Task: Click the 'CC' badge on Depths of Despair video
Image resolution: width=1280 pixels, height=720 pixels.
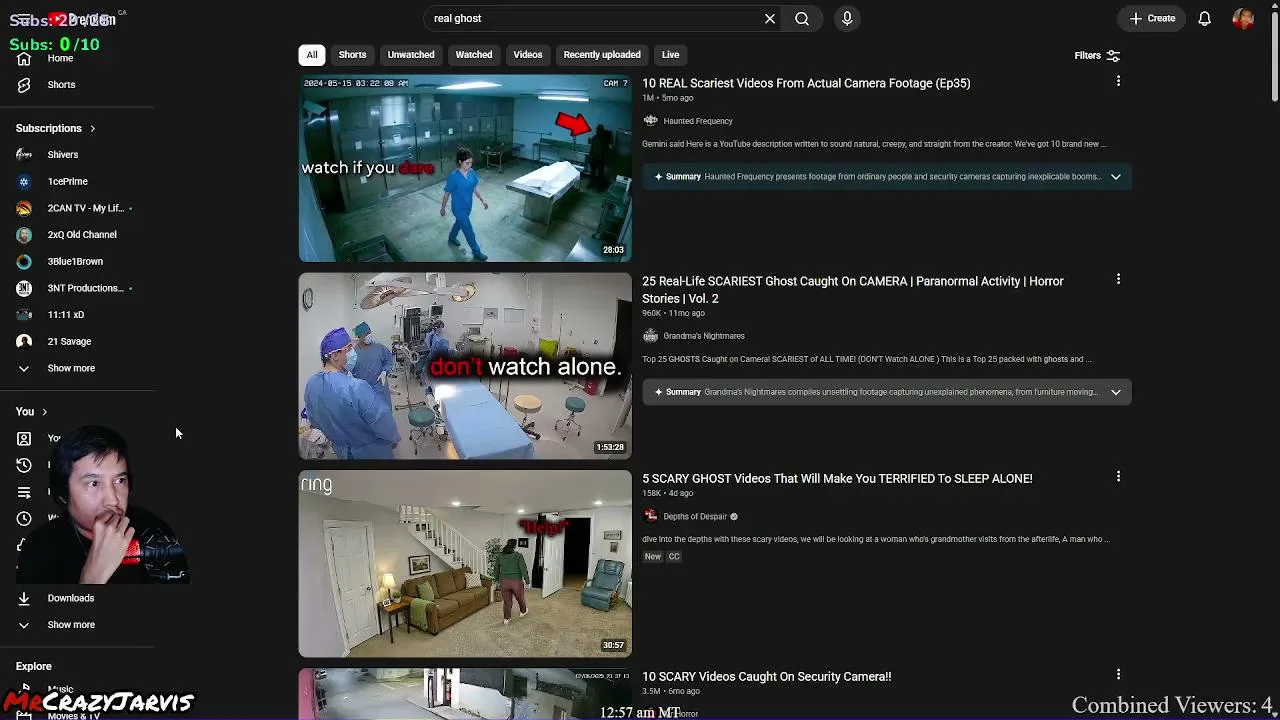Action: pos(674,557)
